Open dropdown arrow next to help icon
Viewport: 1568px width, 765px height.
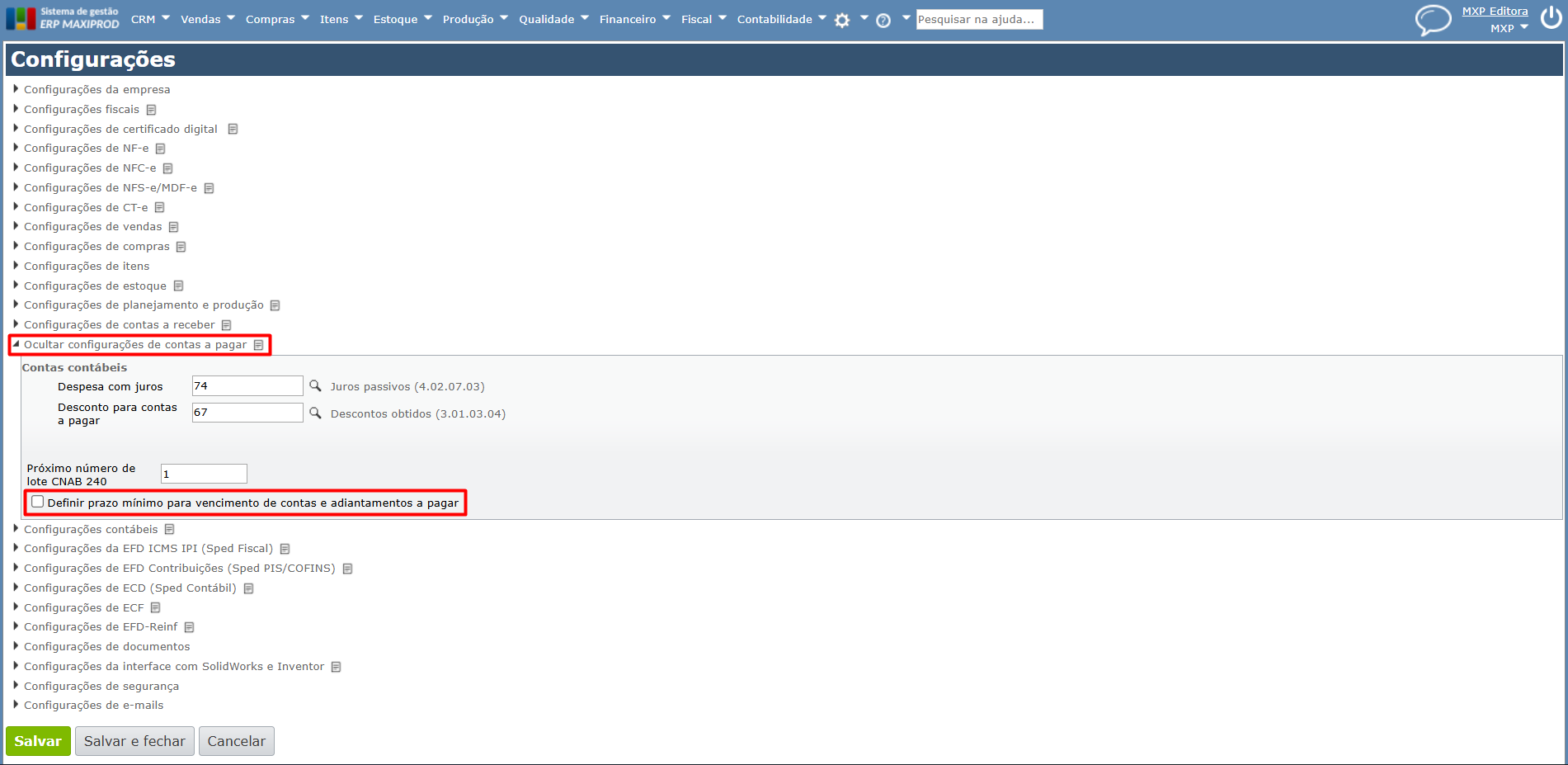(906, 17)
